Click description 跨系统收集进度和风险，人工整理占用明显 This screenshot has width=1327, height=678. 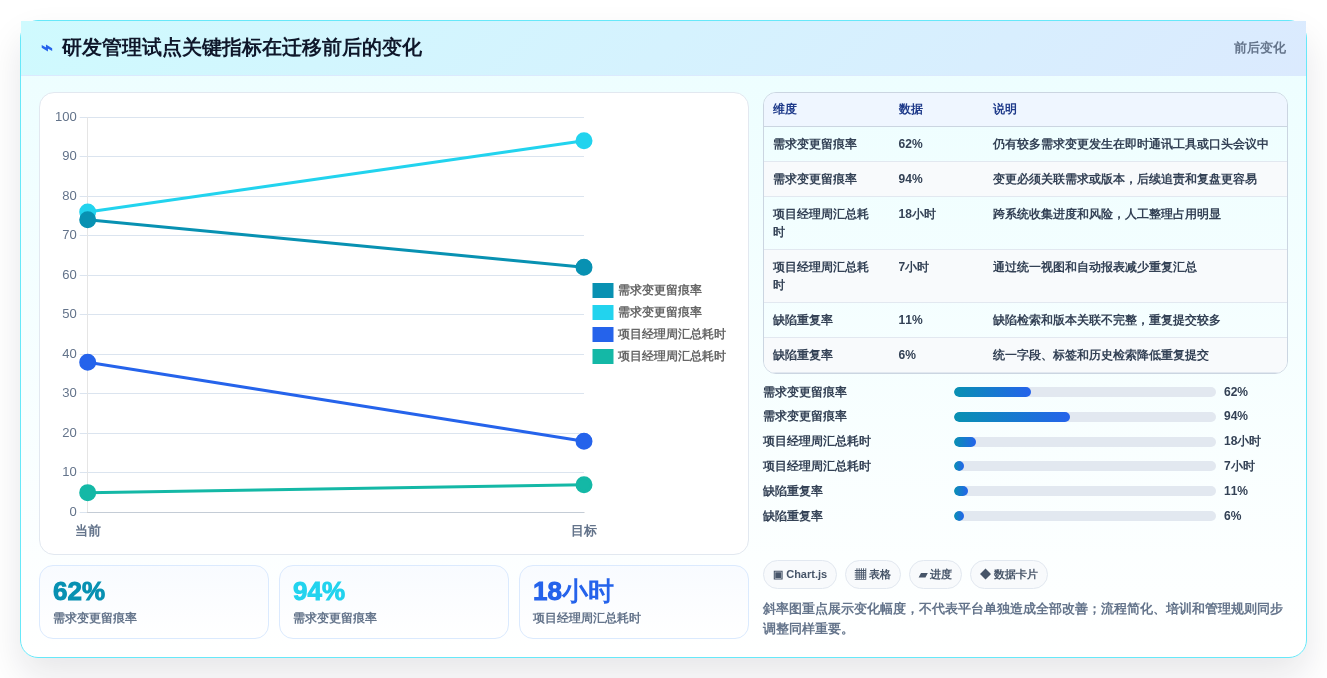pos(1107,214)
